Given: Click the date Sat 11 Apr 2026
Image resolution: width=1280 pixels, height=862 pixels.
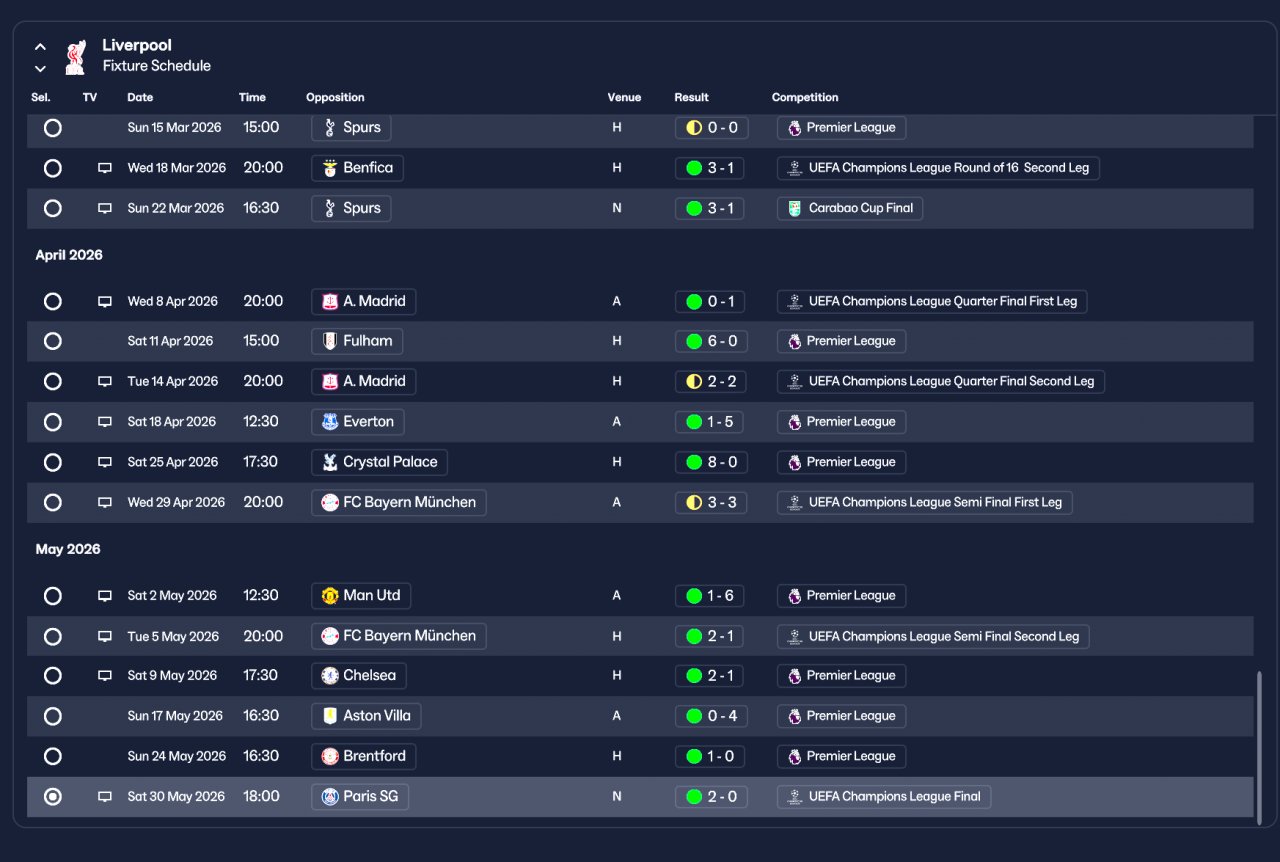Looking at the screenshot, I should click(x=170, y=341).
